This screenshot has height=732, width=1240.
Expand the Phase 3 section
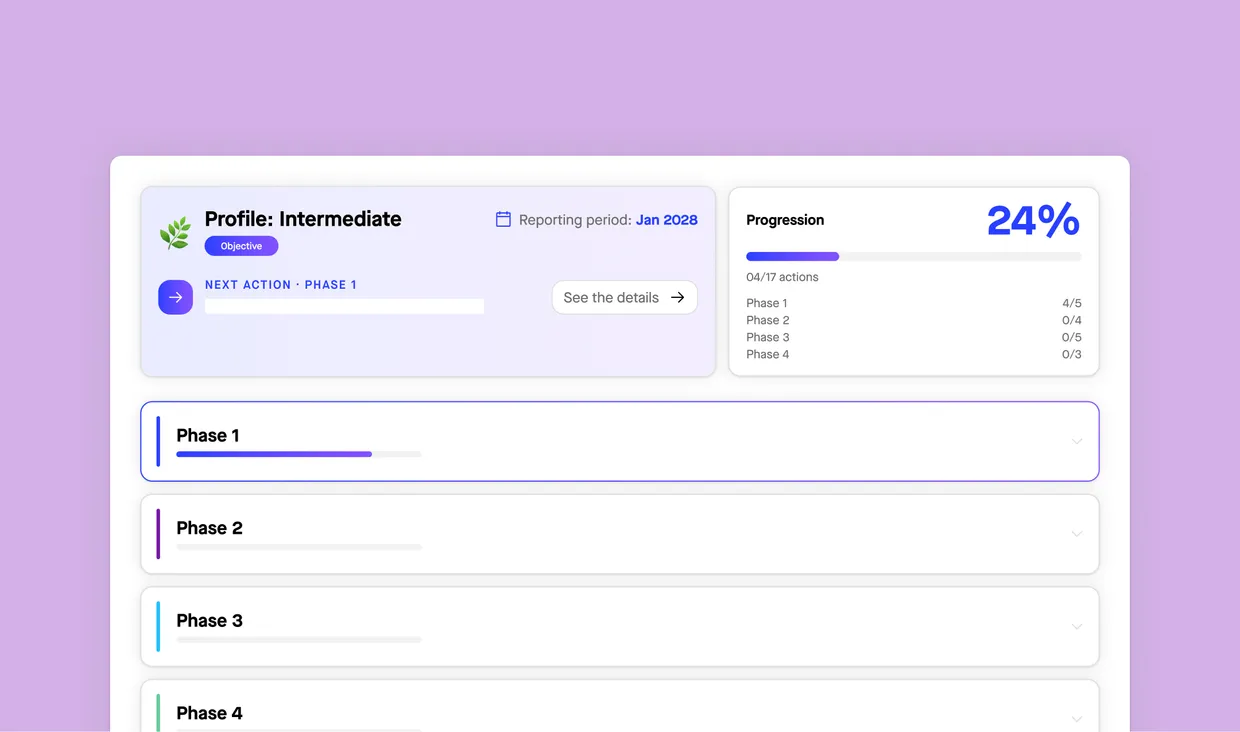[x=1077, y=627]
